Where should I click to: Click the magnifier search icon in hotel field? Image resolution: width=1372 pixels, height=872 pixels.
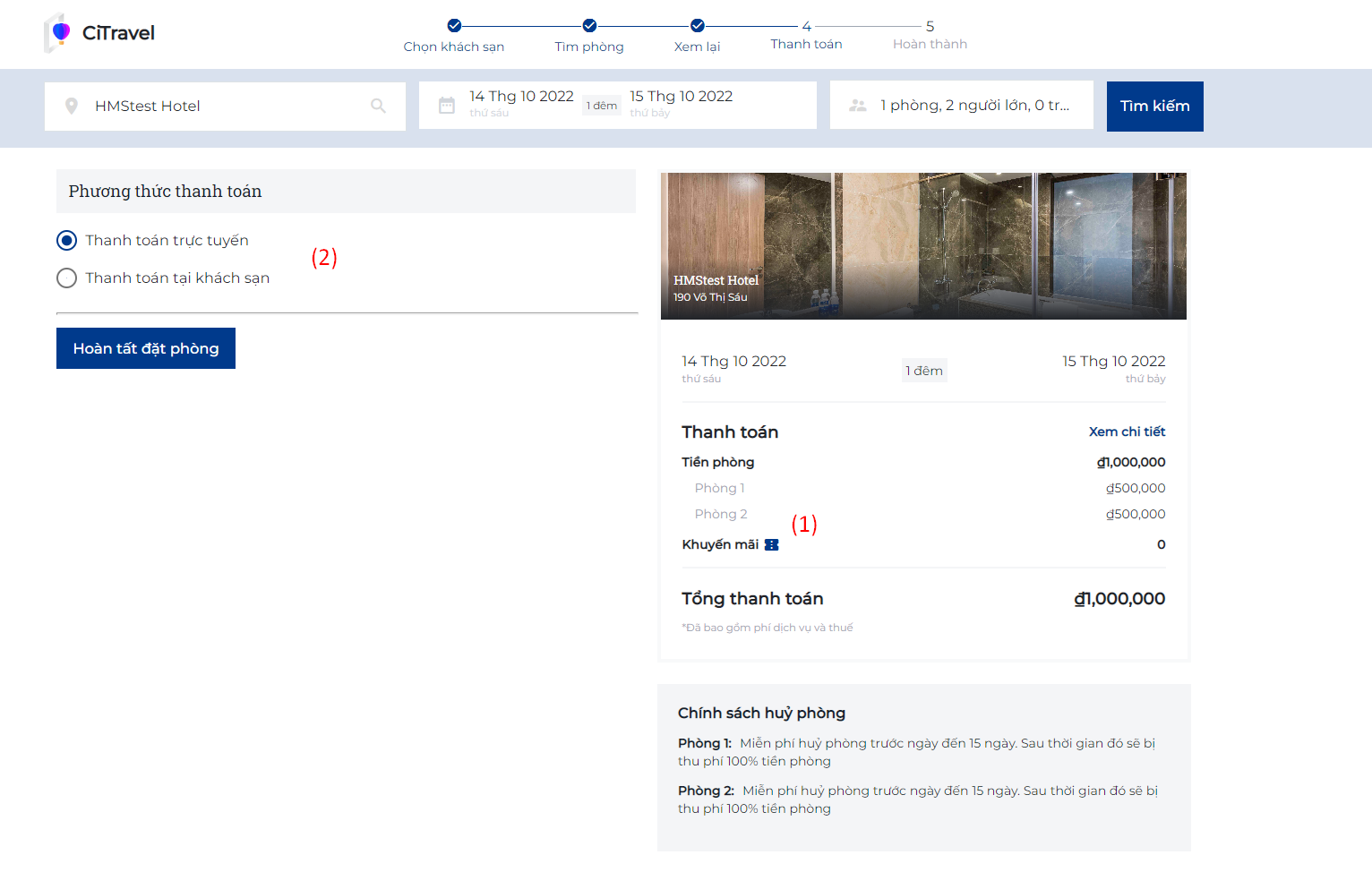click(x=378, y=106)
